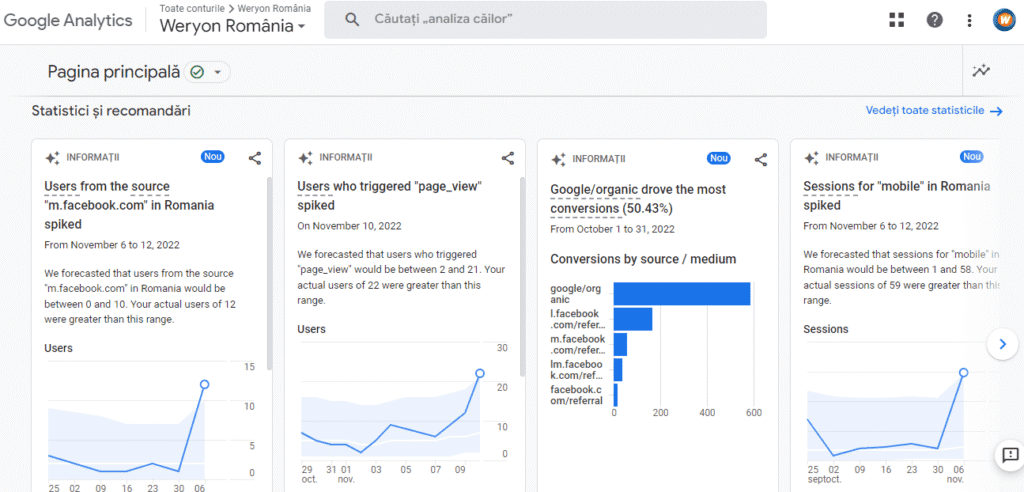Click scrollbar of page_view insight card

tap(522, 276)
